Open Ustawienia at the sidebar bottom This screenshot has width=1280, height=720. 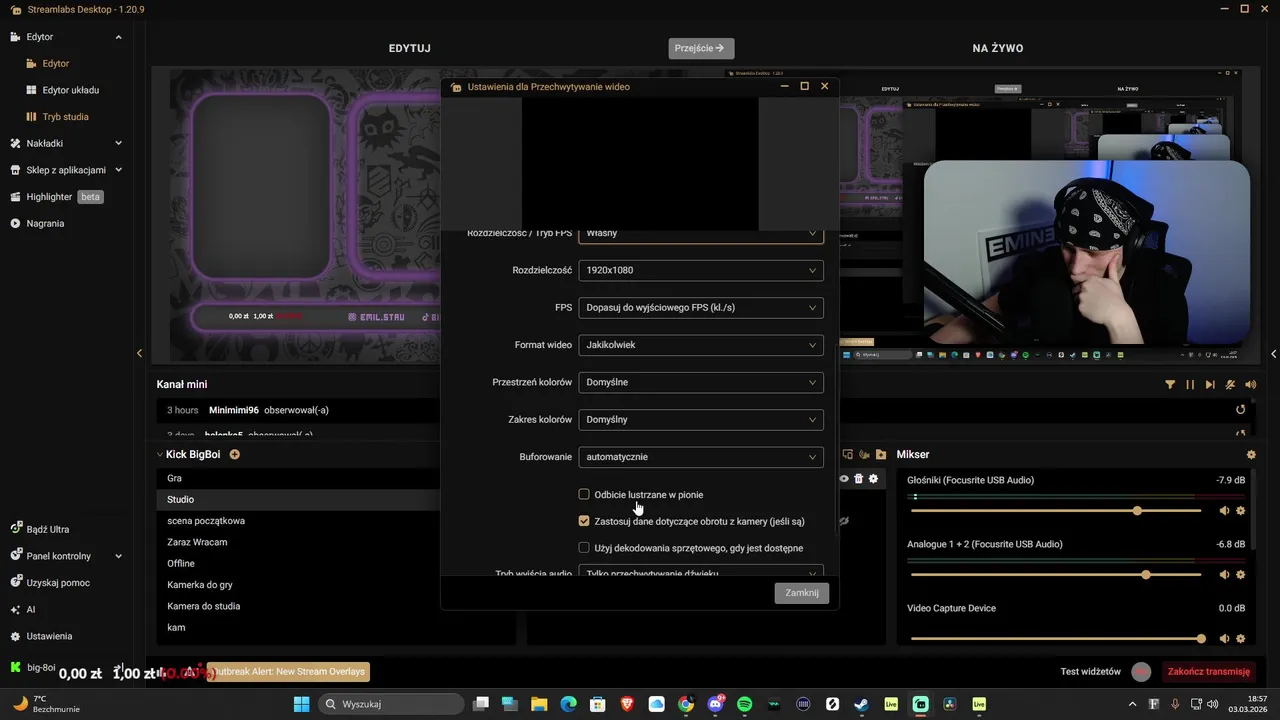click(x=41, y=636)
